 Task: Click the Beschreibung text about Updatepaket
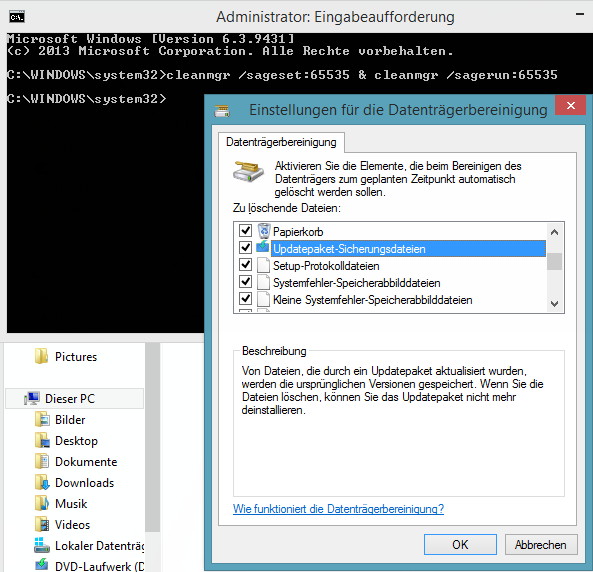coord(392,390)
